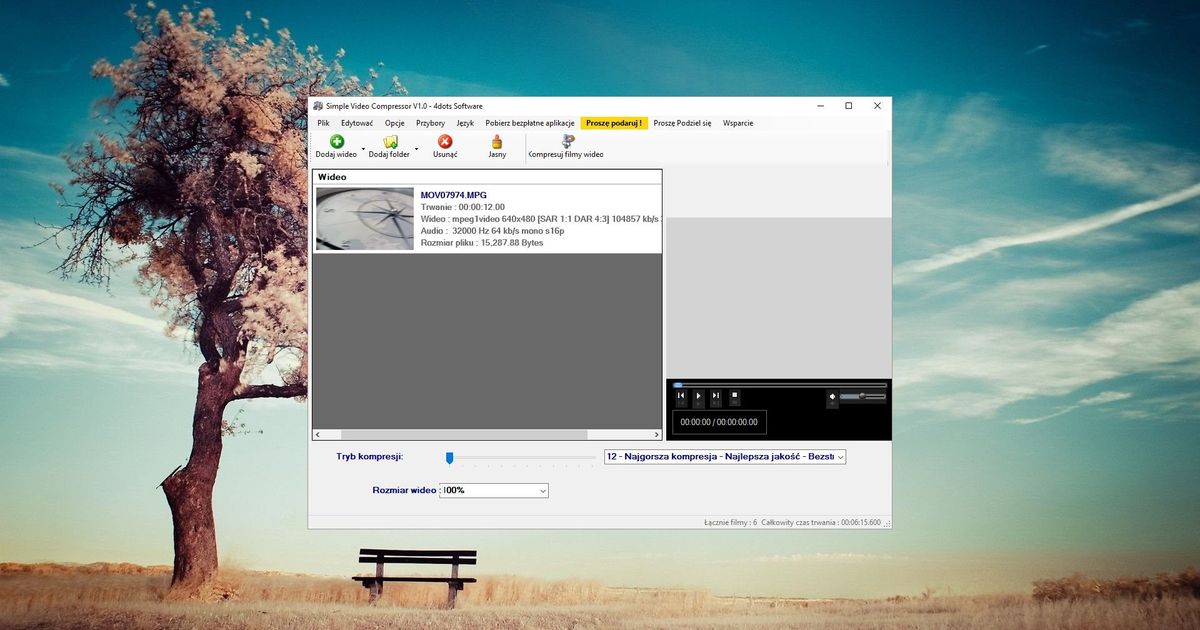This screenshot has height=630, width=1200.
Task: Click the Audio 32000 Hz info line
Action: [x=492, y=231]
